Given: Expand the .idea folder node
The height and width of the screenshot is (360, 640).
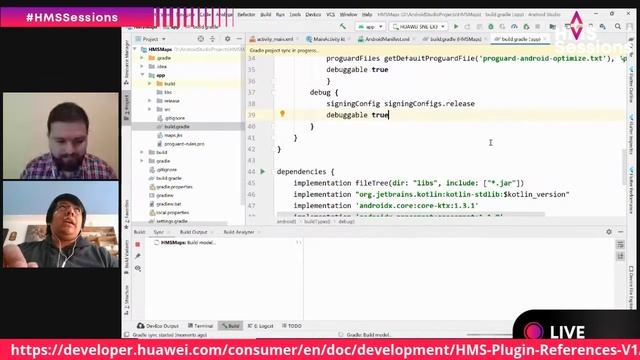Looking at the screenshot, I should pos(142,67).
